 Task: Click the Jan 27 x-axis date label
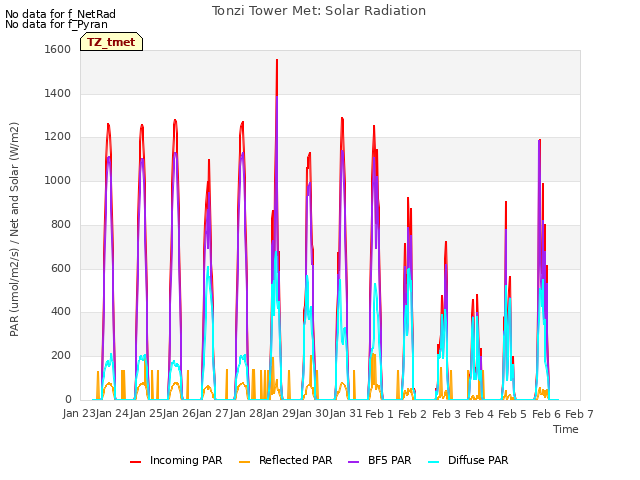coord(213,414)
